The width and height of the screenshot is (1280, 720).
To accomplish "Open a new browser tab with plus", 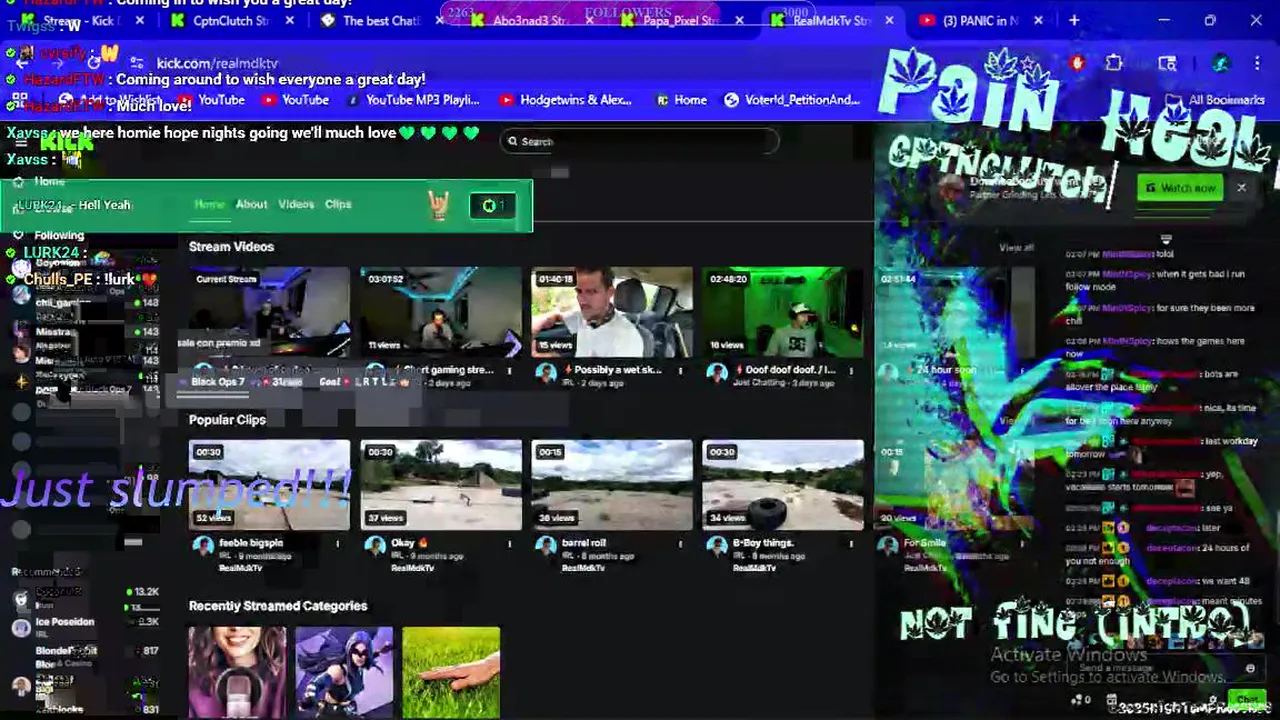I will pyautogui.click(x=1074, y=20).
